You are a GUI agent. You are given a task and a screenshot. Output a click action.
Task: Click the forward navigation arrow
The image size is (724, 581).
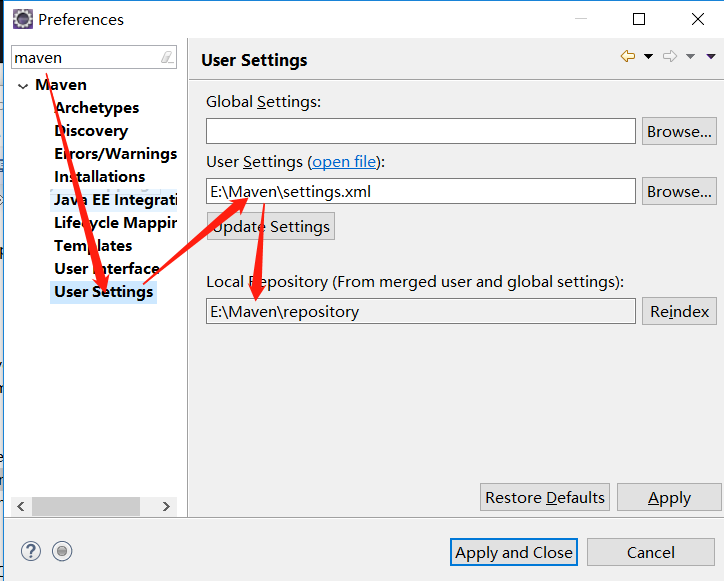click(x=670, y=56)
